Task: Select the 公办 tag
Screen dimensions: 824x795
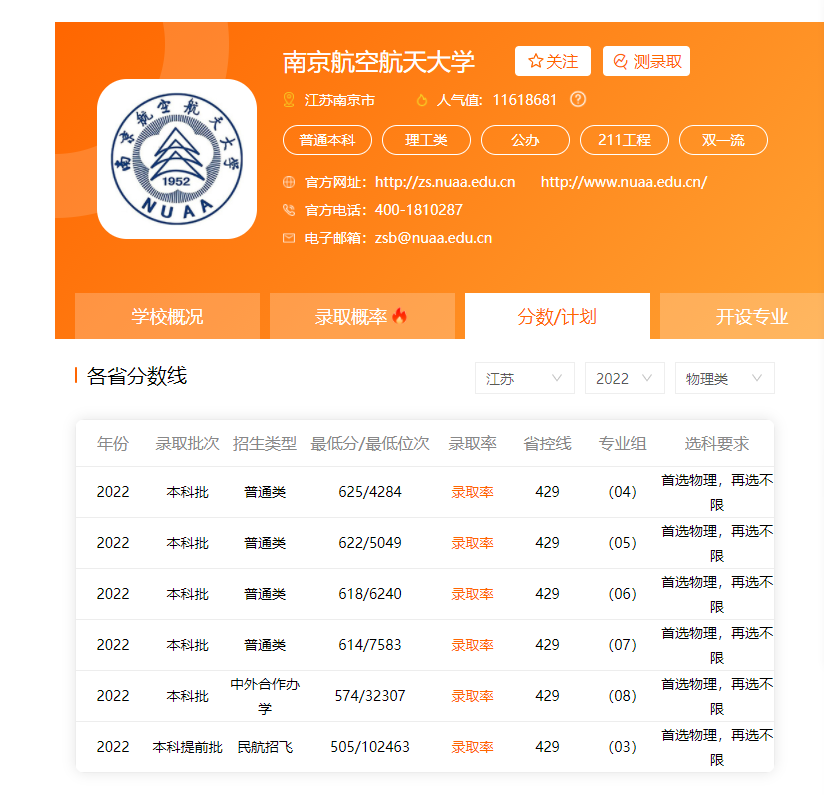Action: coord(525,140)
